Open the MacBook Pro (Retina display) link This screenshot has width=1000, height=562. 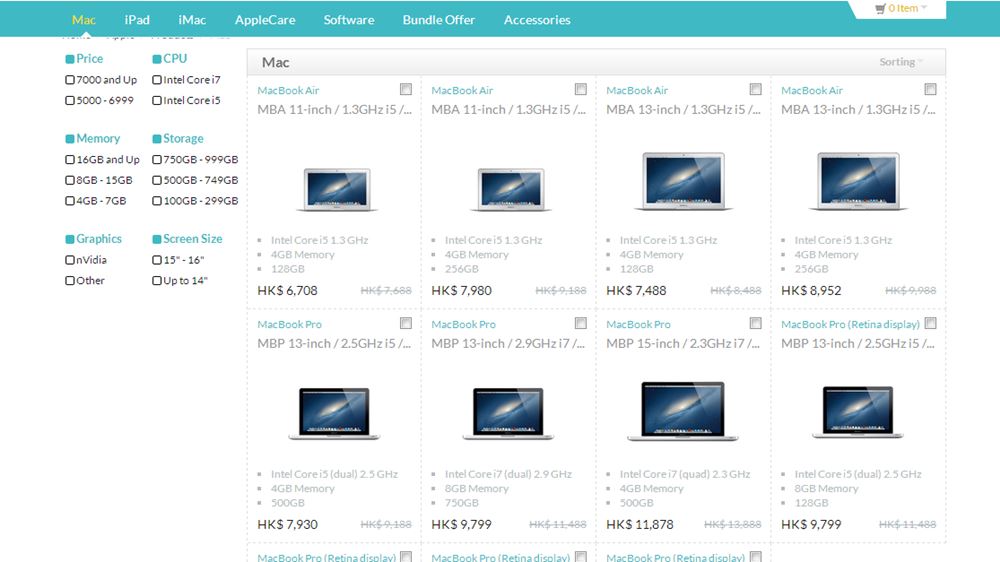point(850,324)
